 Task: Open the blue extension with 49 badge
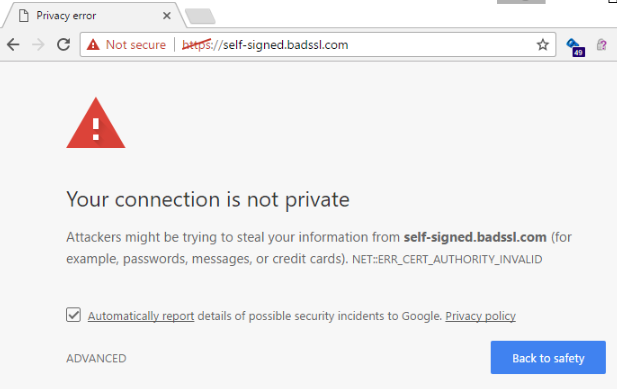coord(575,47)
